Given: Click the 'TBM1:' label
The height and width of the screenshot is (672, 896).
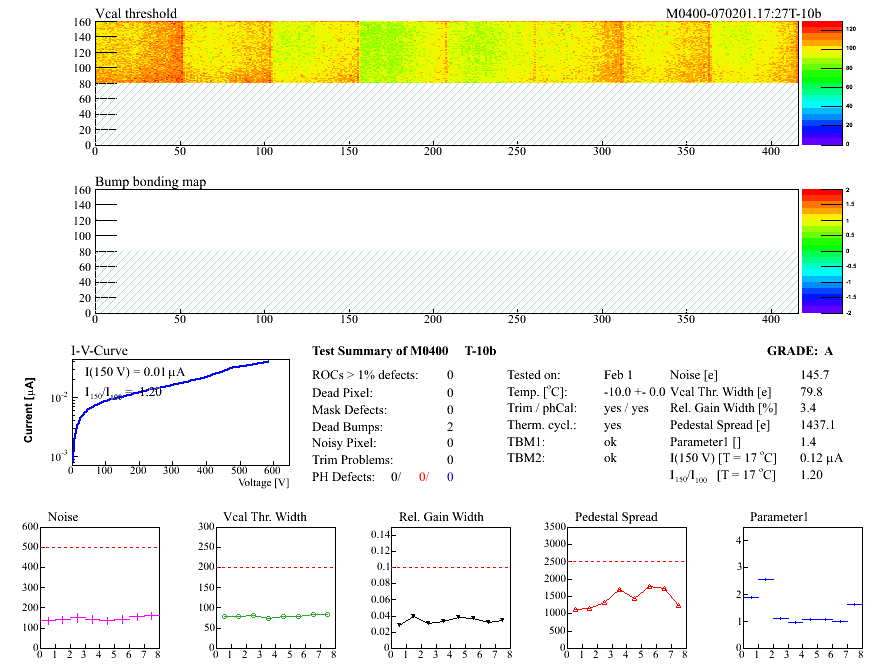Looking at the screenshot, I should tap(526, 442).
